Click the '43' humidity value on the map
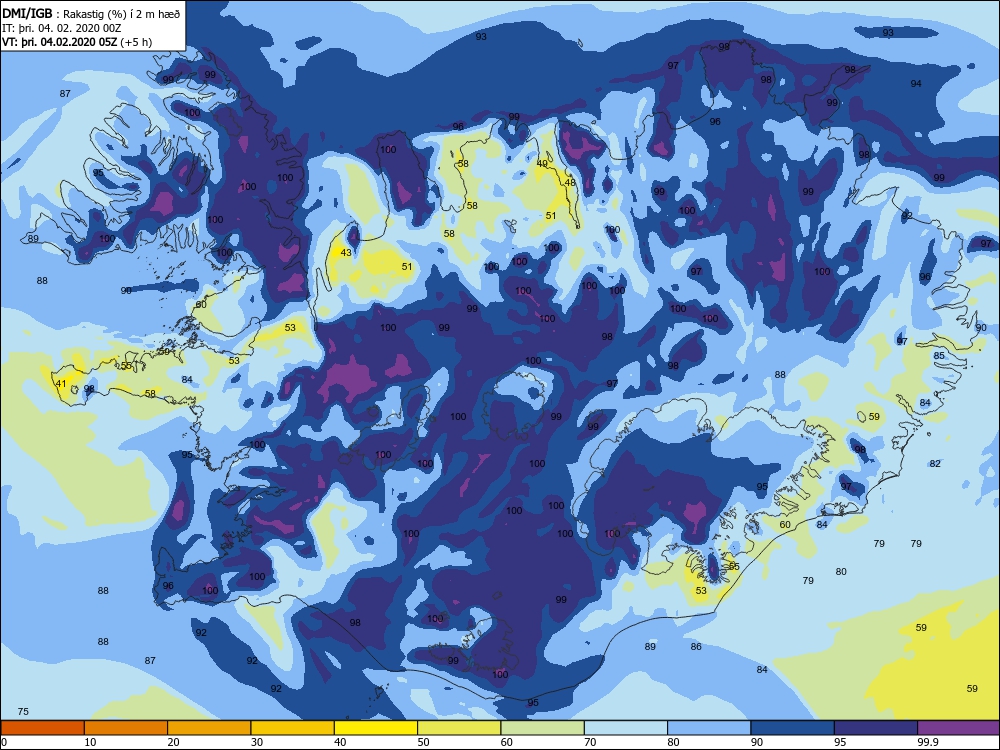 tap(346, 253)
